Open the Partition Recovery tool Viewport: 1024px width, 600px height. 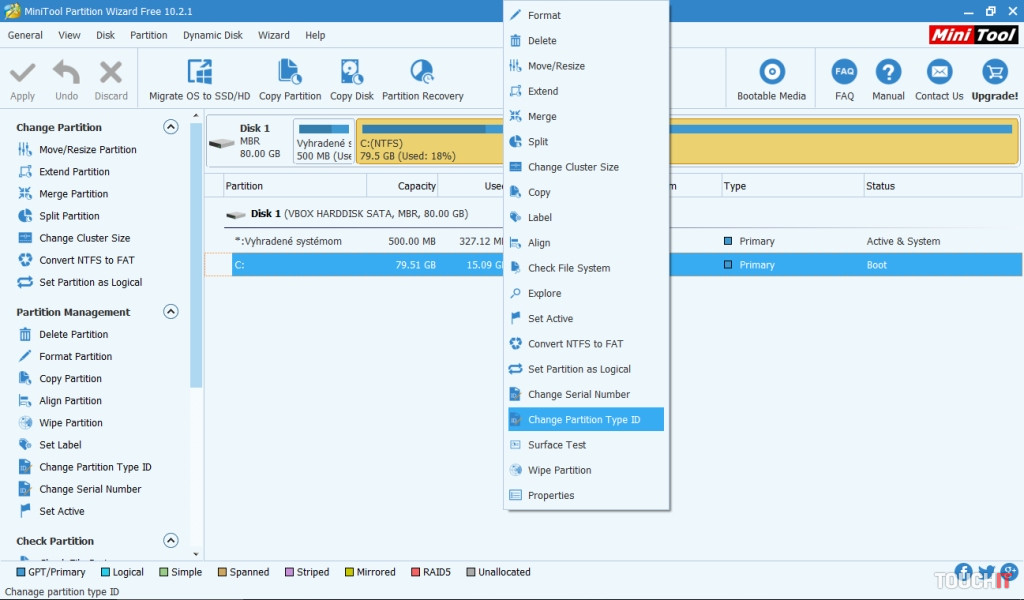[x=422, y=74]
